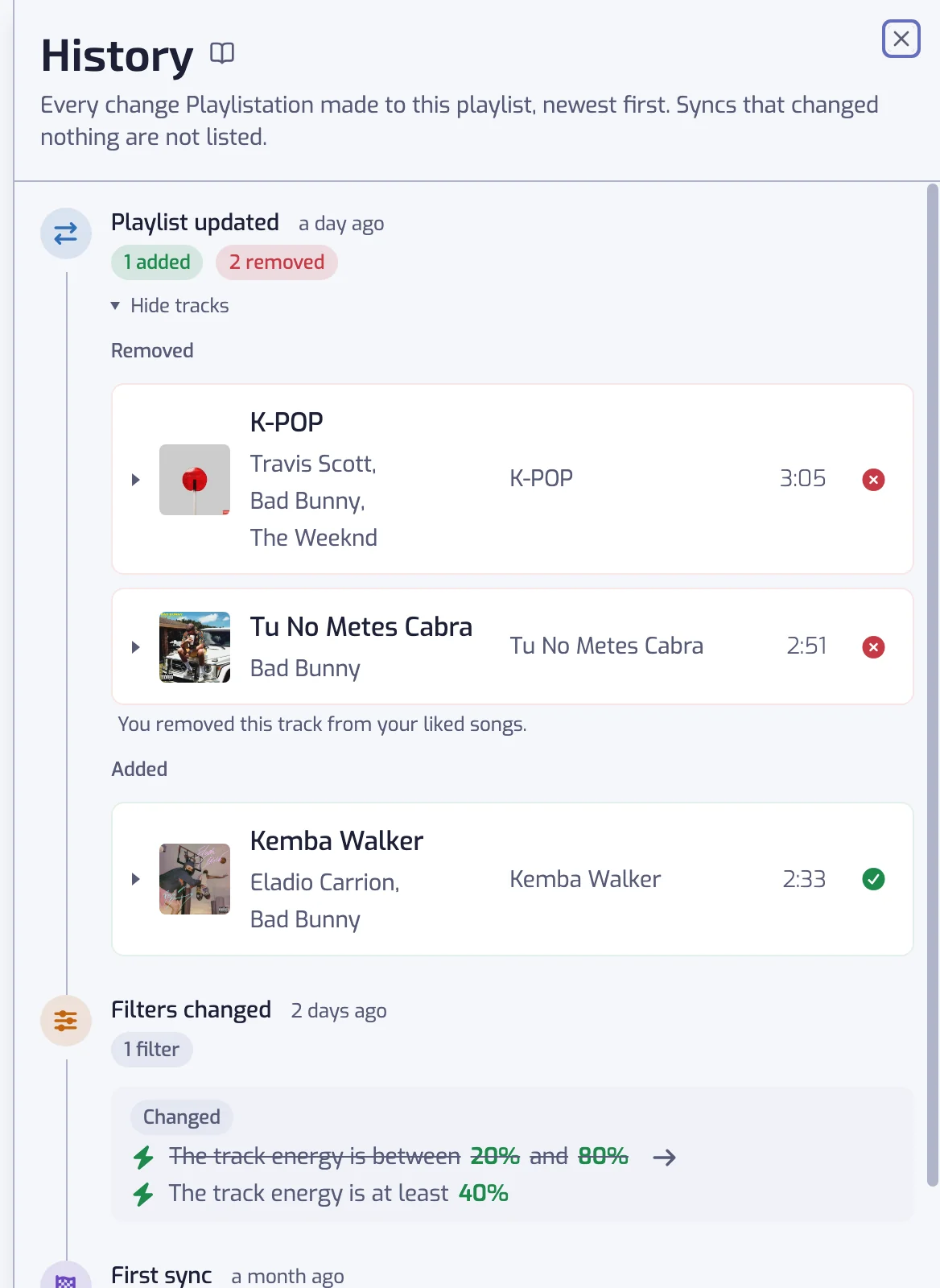Viewport: 940px width, 1288px height.
Task: Click the 1 added badge
Action: pyautogui.click(x=157, y=262)
